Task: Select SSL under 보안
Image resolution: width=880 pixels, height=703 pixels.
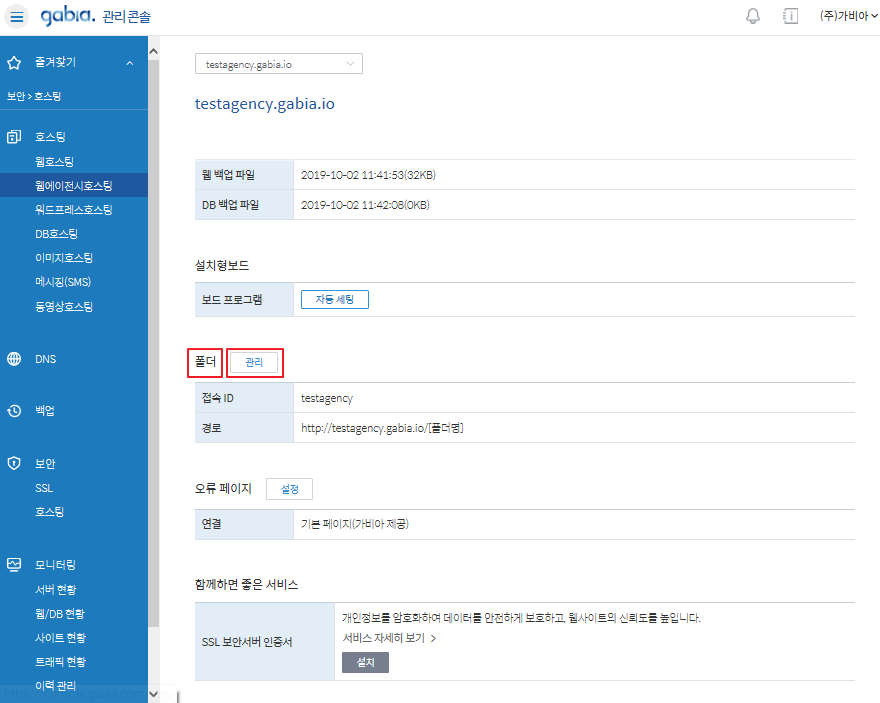Action: [x=44, y=488]
